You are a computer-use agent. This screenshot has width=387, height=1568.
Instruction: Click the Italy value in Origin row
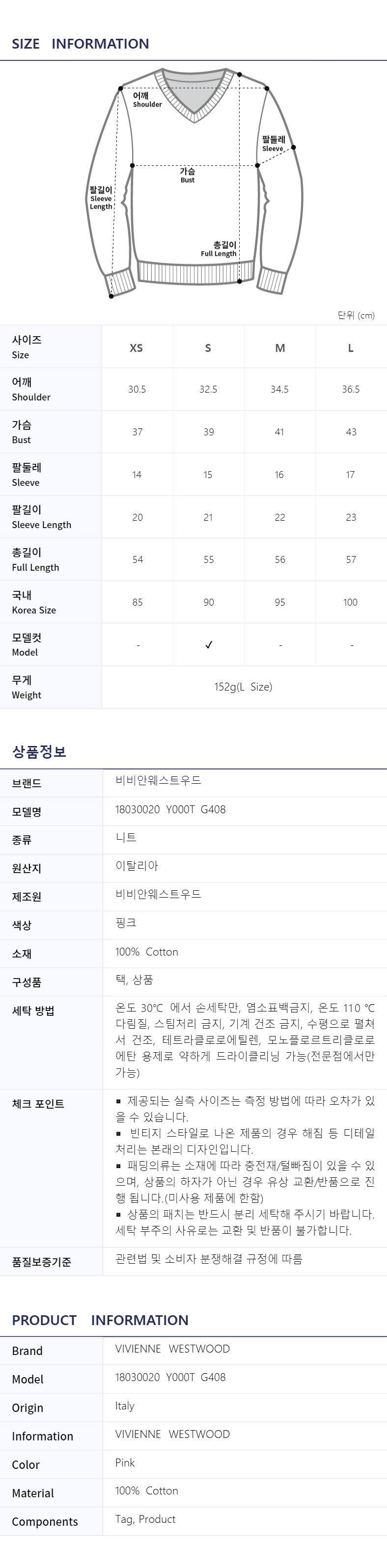coord(124,1406)
